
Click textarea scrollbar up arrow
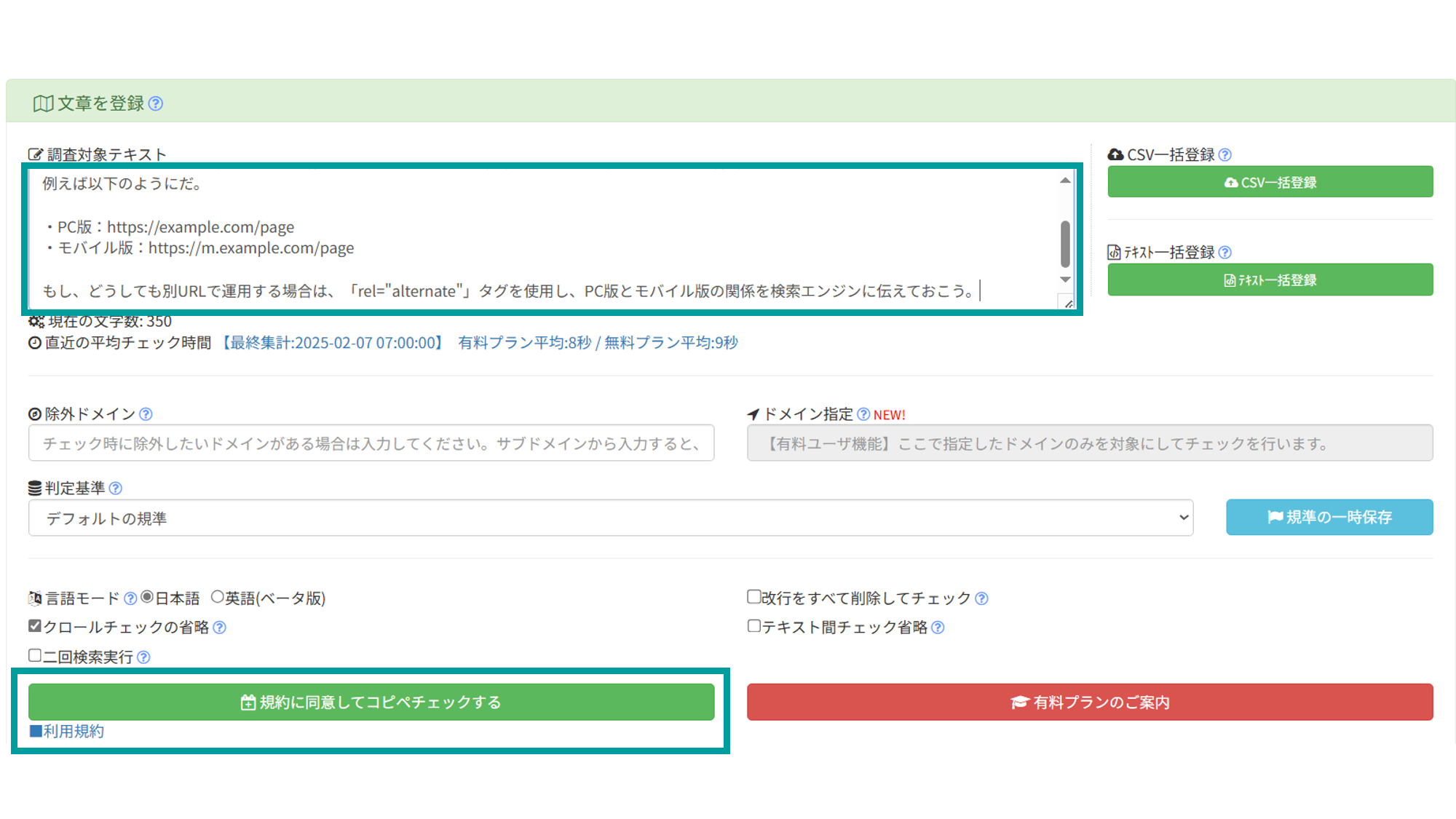pyautogui.click(x=1065, y=180)
